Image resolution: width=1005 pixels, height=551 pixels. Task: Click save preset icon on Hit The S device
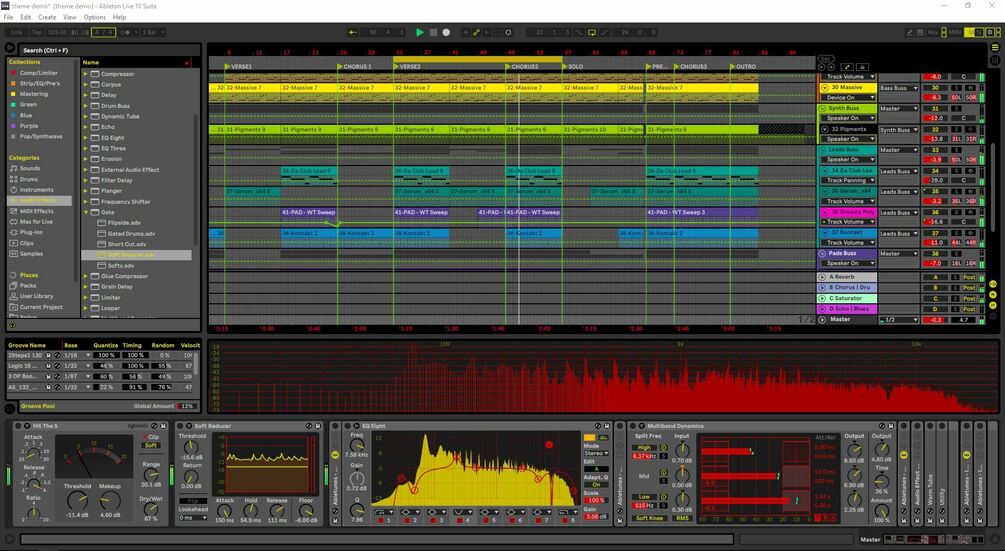click(163, 425)
